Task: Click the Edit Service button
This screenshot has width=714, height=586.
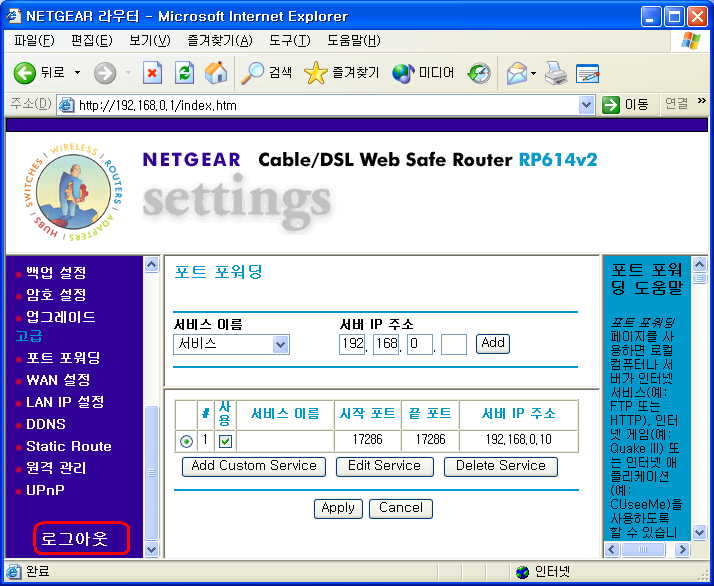Action: coord(384,467)
